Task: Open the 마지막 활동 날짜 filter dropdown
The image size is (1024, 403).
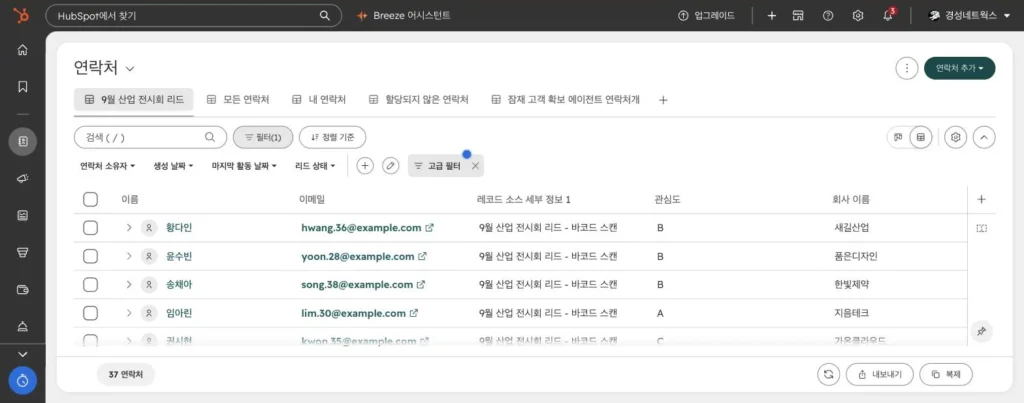Action: click(244, 166)
